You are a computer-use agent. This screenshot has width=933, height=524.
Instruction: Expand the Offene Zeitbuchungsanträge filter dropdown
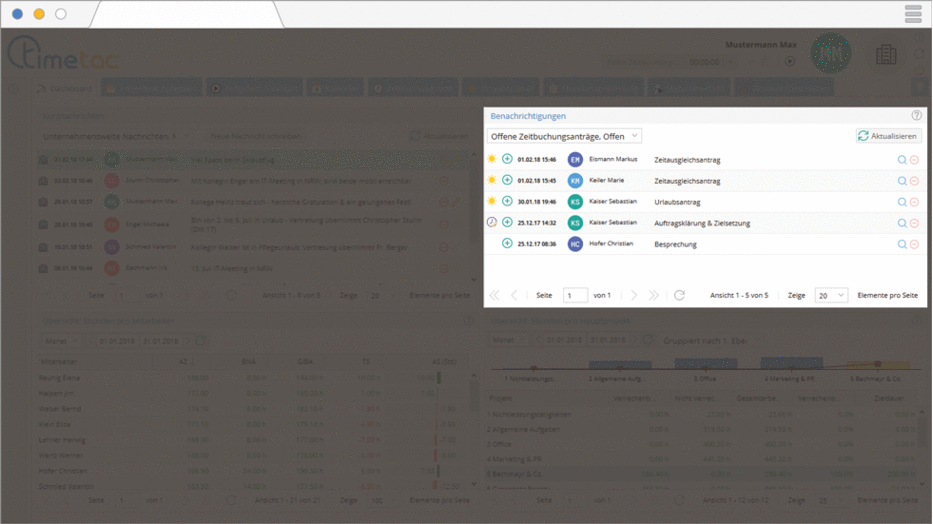tap(564, 135)
